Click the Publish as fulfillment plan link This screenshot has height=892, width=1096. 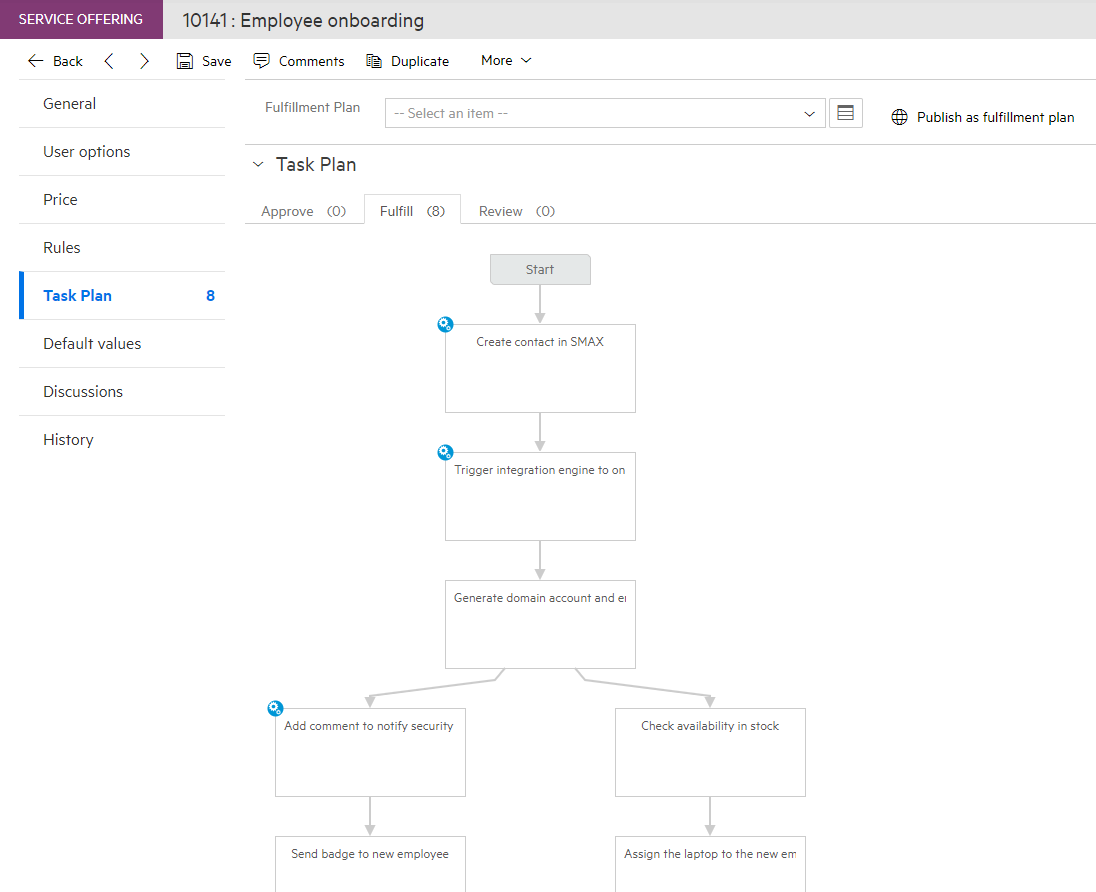pyautogui.click(x=995, y=116)
